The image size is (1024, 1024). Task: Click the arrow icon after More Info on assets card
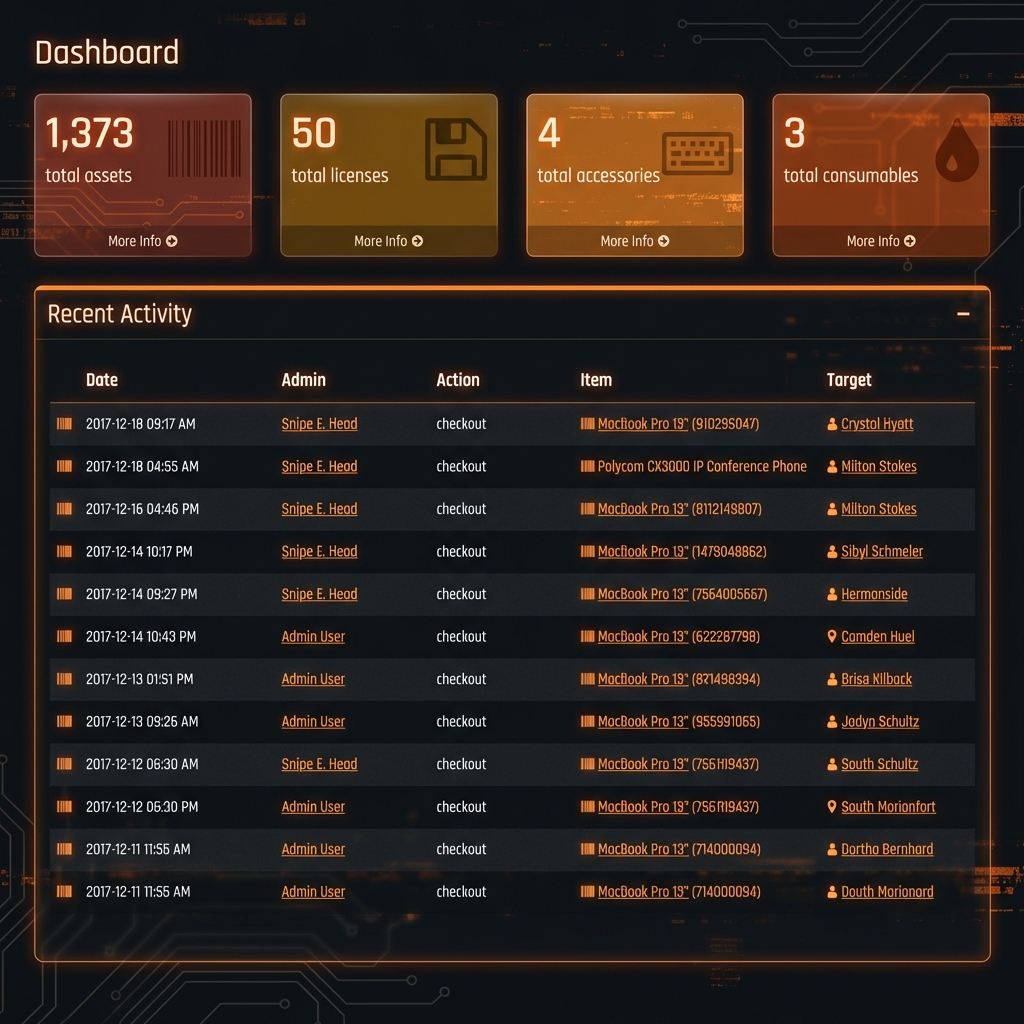click(171, 240)
